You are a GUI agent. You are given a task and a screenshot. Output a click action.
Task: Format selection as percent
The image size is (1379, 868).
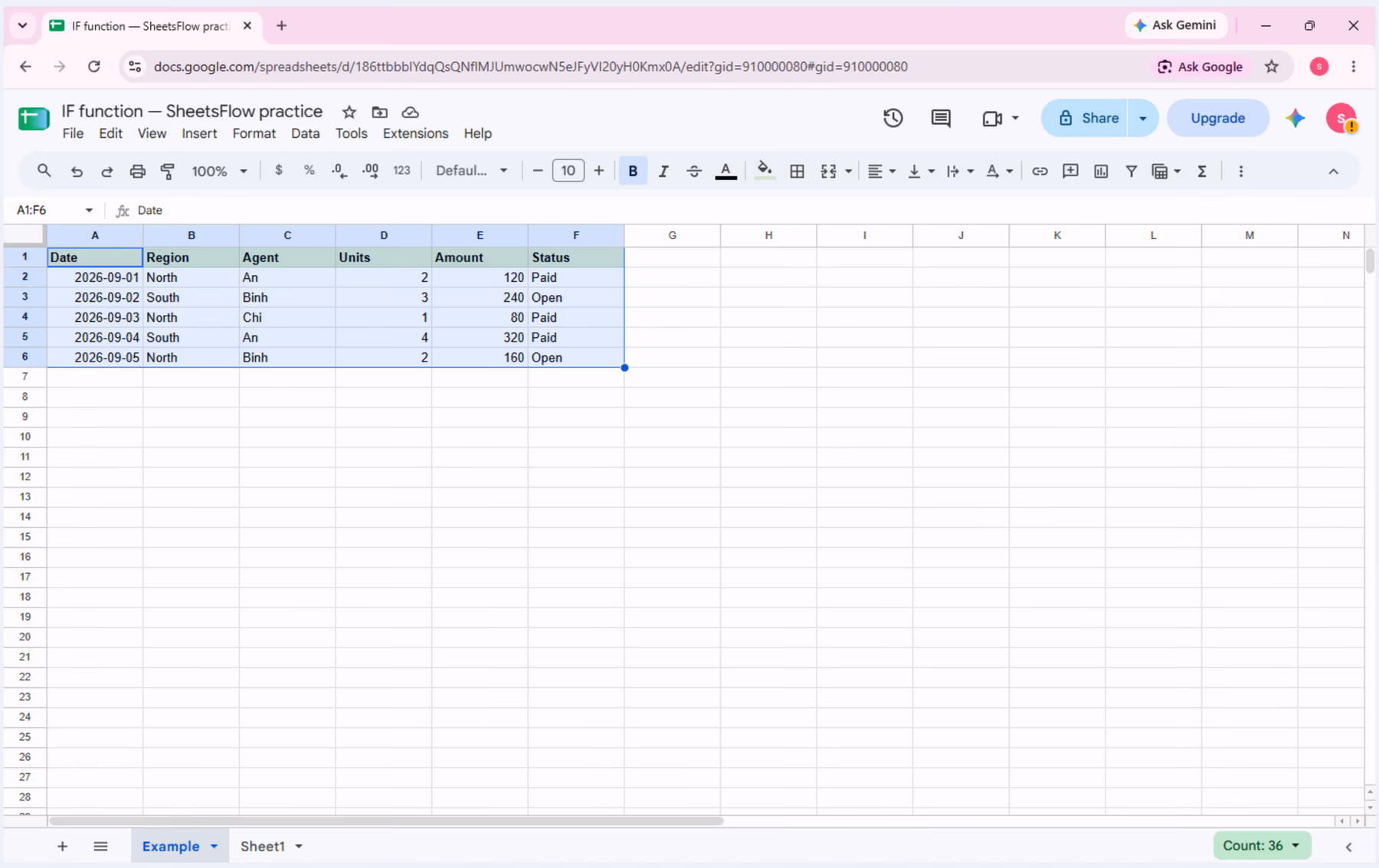click(309, 171)
